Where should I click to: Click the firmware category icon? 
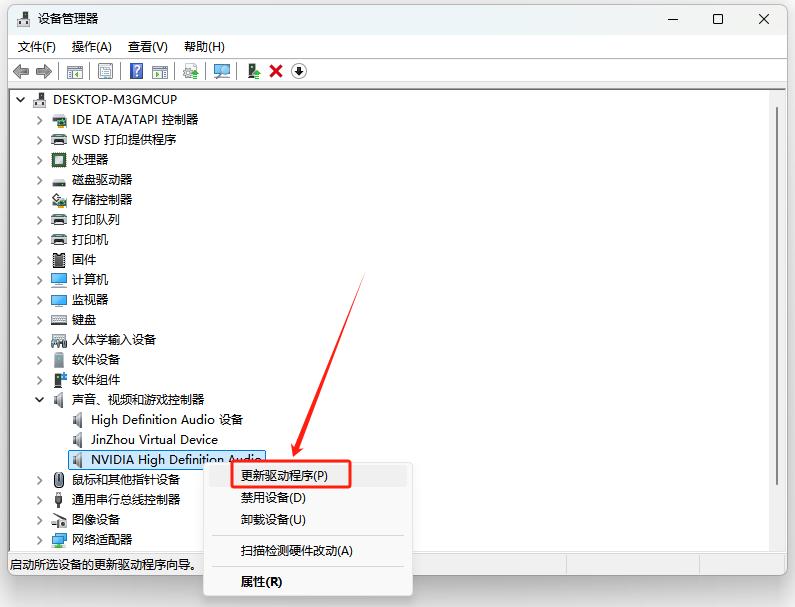pos(59,260)
